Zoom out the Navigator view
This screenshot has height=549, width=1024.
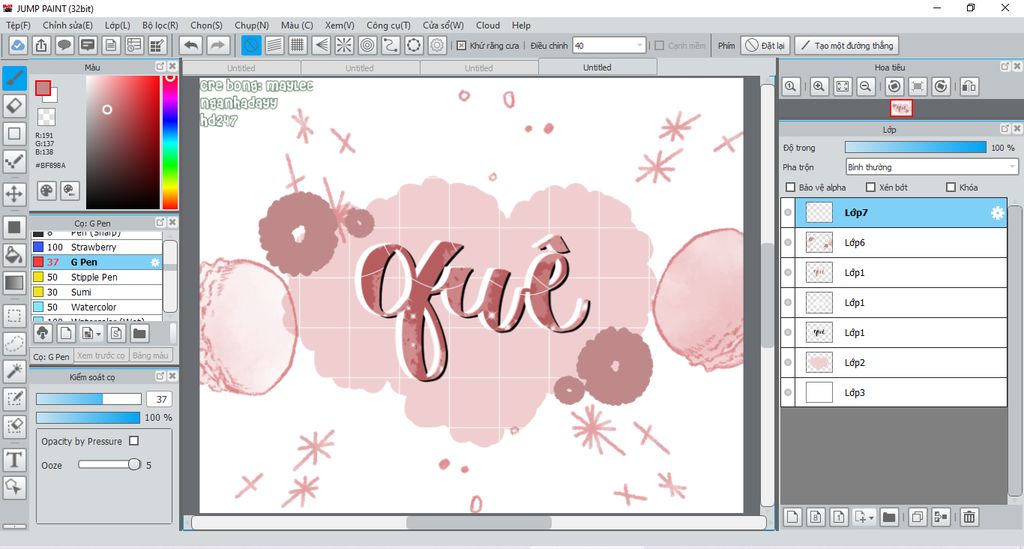point(866,86)
